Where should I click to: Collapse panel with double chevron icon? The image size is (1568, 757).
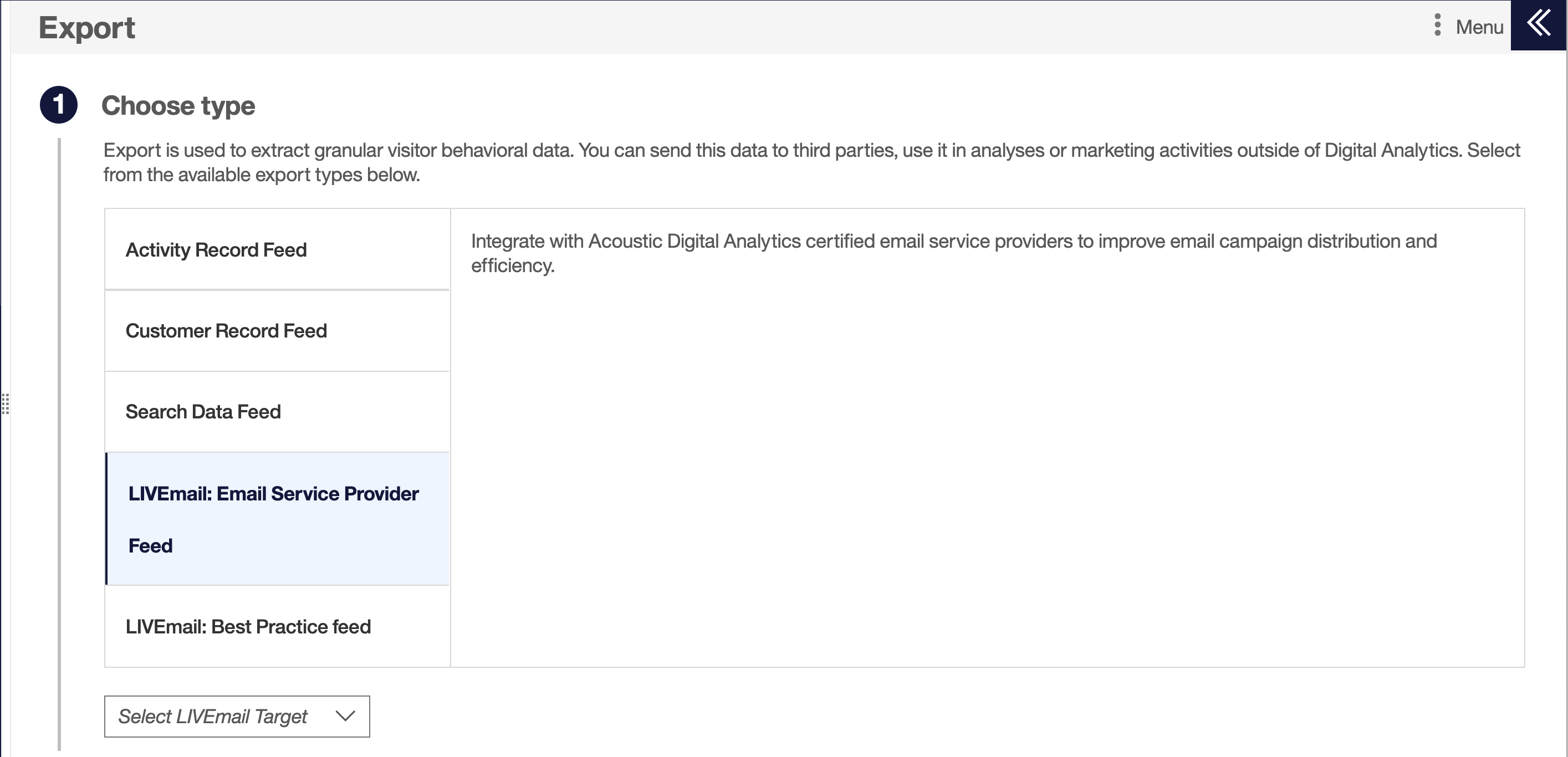(x=1539, y=25)
